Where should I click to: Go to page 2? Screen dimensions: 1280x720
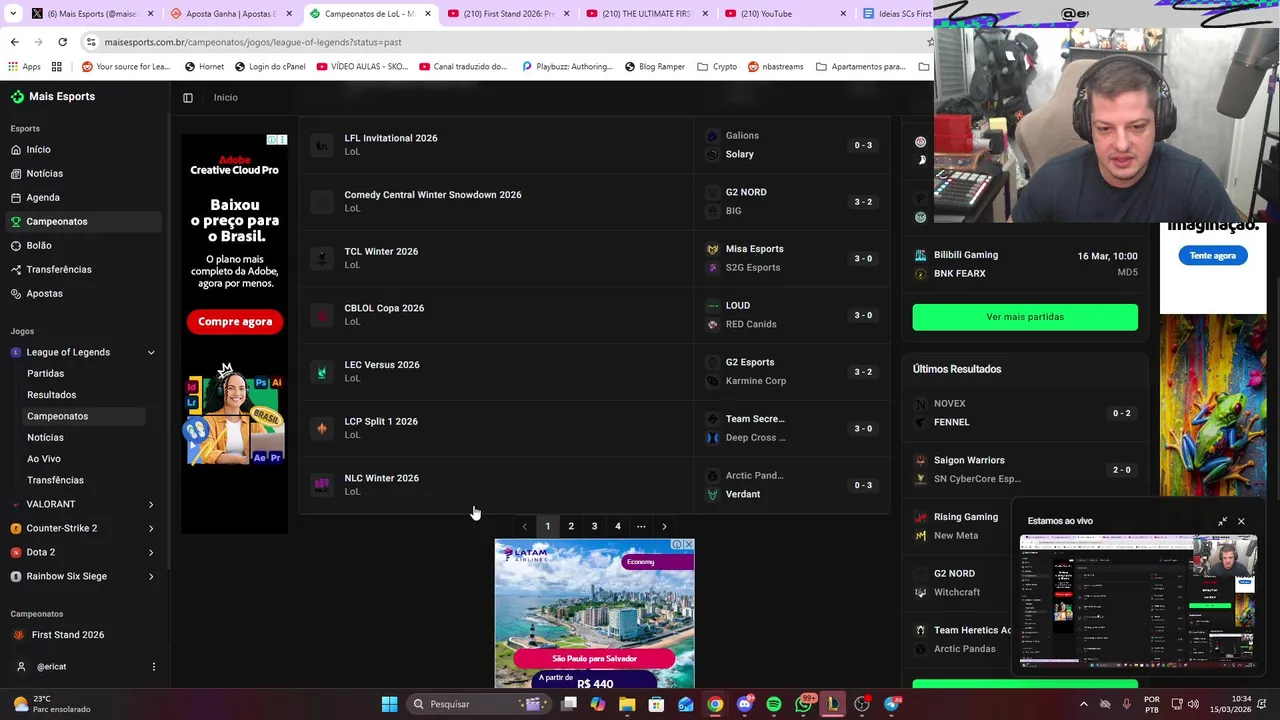click(571, 526)
